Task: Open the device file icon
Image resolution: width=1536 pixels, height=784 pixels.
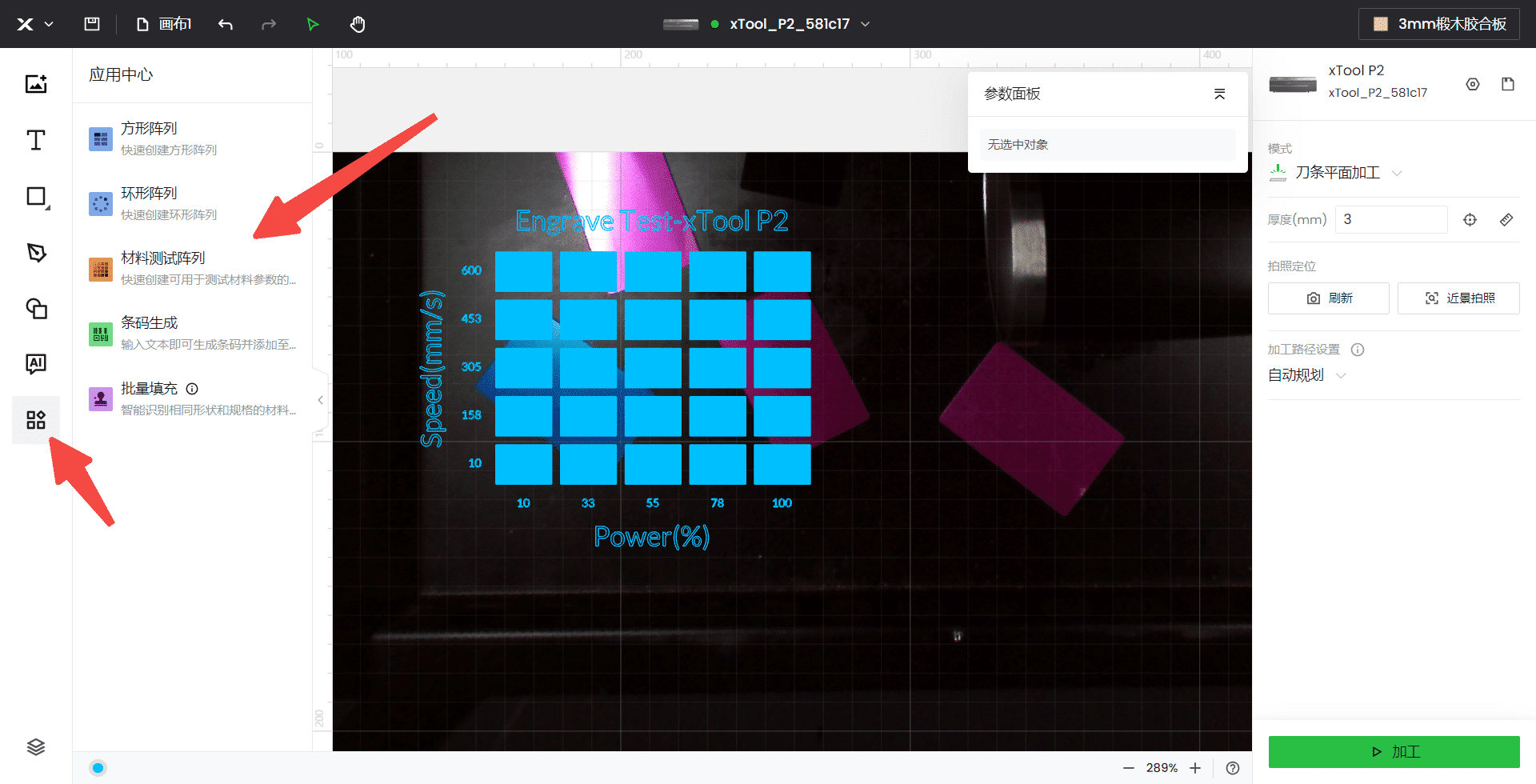Action: [x=1508, y=84]
